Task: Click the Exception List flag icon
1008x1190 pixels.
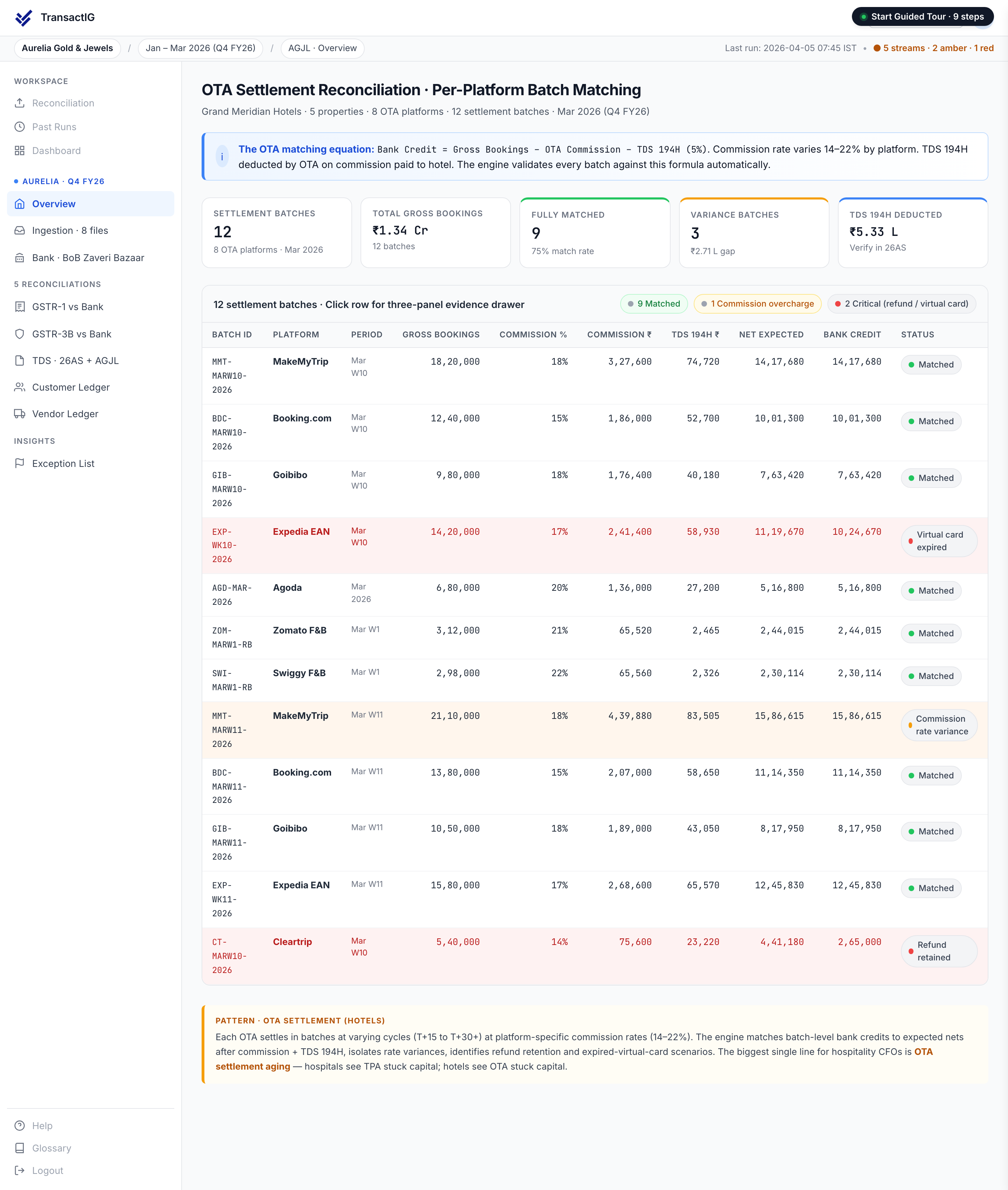Action: click(20, 463)
